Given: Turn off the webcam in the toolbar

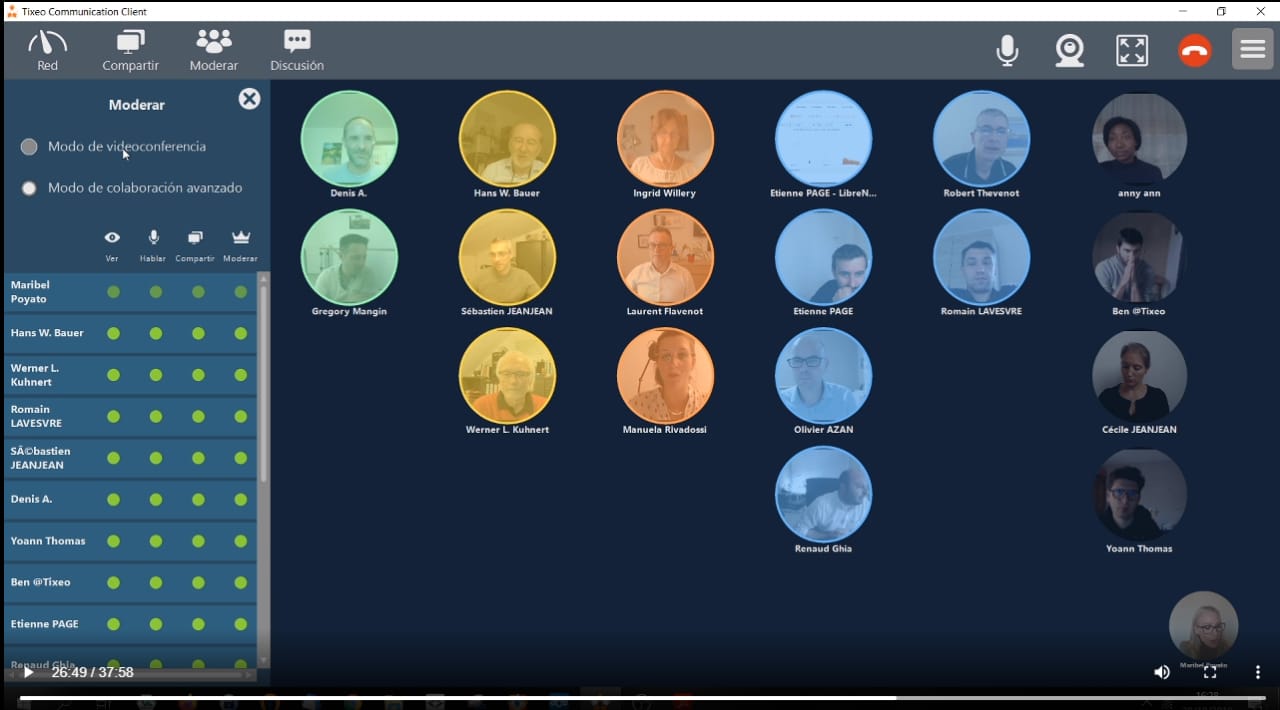Looking at the screenshot, I should tap(1070, 50).
